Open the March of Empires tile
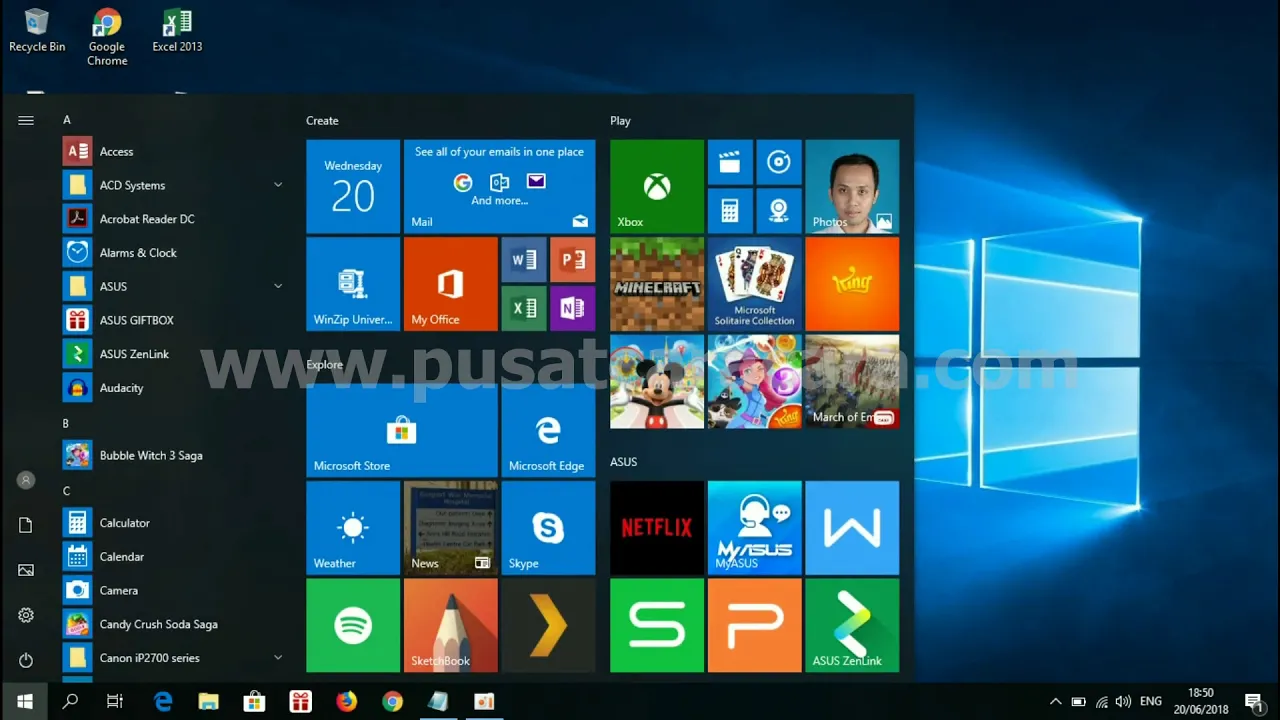1280x720 pixels. pyautogui.click(x=852, y=381)
